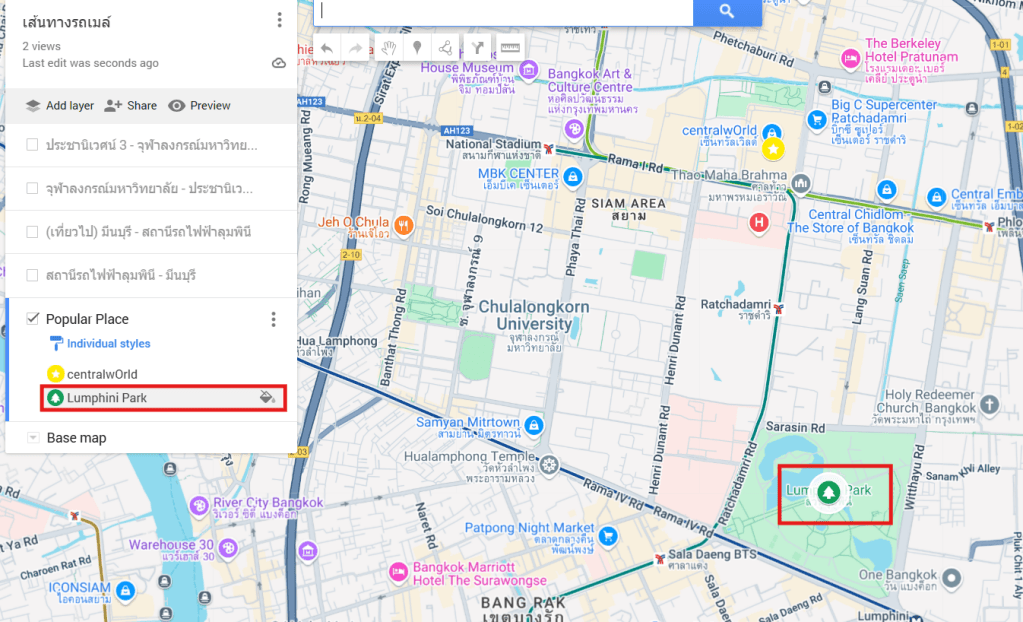Open the map title three-dot menu
1023x622 pixels.
tap(279, 20)
